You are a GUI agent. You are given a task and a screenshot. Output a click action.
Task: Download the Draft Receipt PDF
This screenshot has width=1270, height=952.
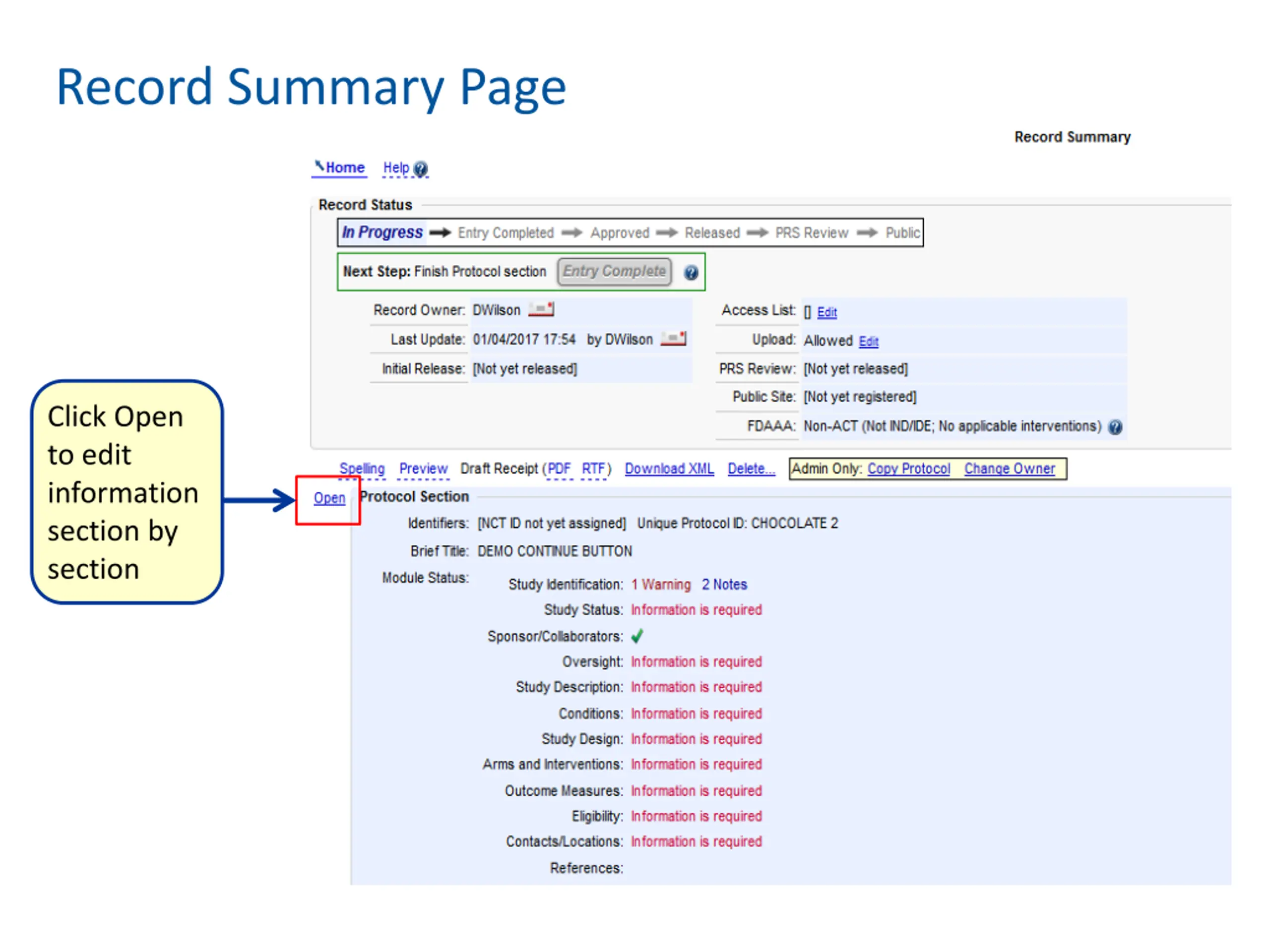click(559, 469)
